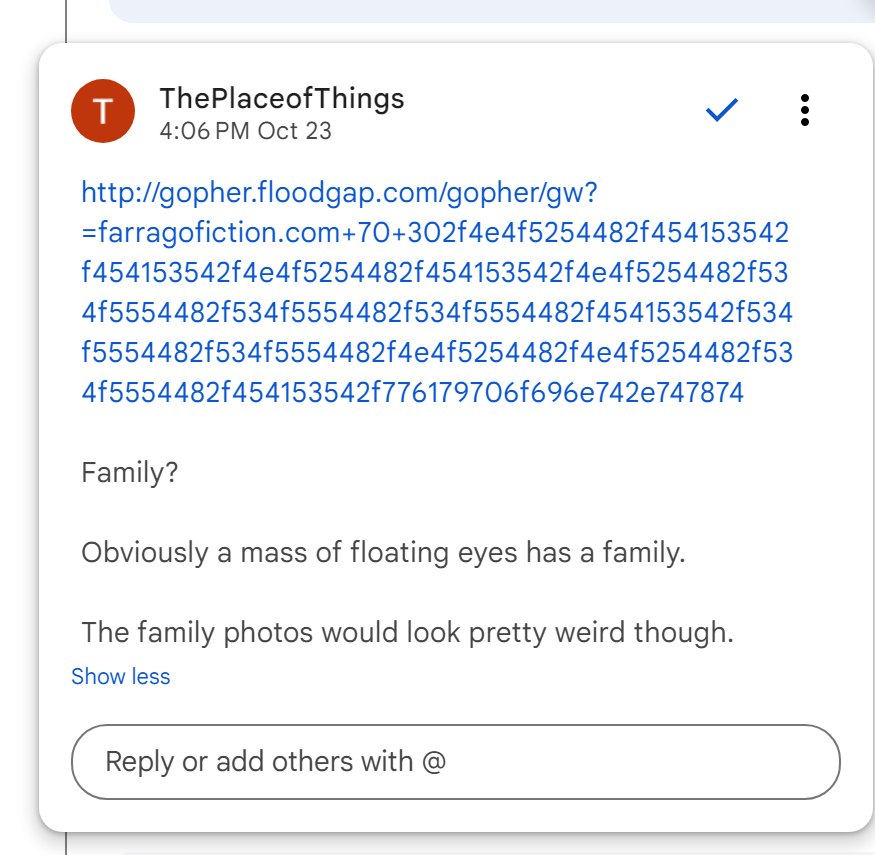The height and width of the screenshot is (855, 875).
Task: Click the 4:06 PM Oct 23 timestamp
Action: [x=245, y=131]
